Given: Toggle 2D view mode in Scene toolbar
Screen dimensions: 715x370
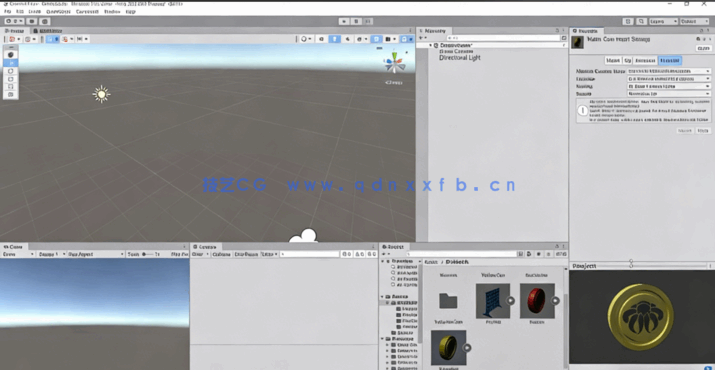Looking at the screenshot, I should [321, 39].
